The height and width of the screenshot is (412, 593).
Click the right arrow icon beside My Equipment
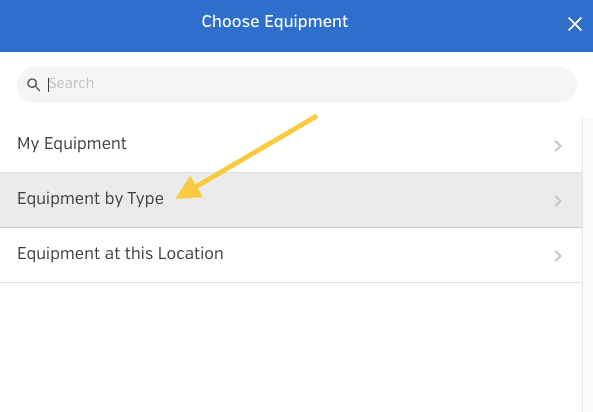(x=558, y=146)
